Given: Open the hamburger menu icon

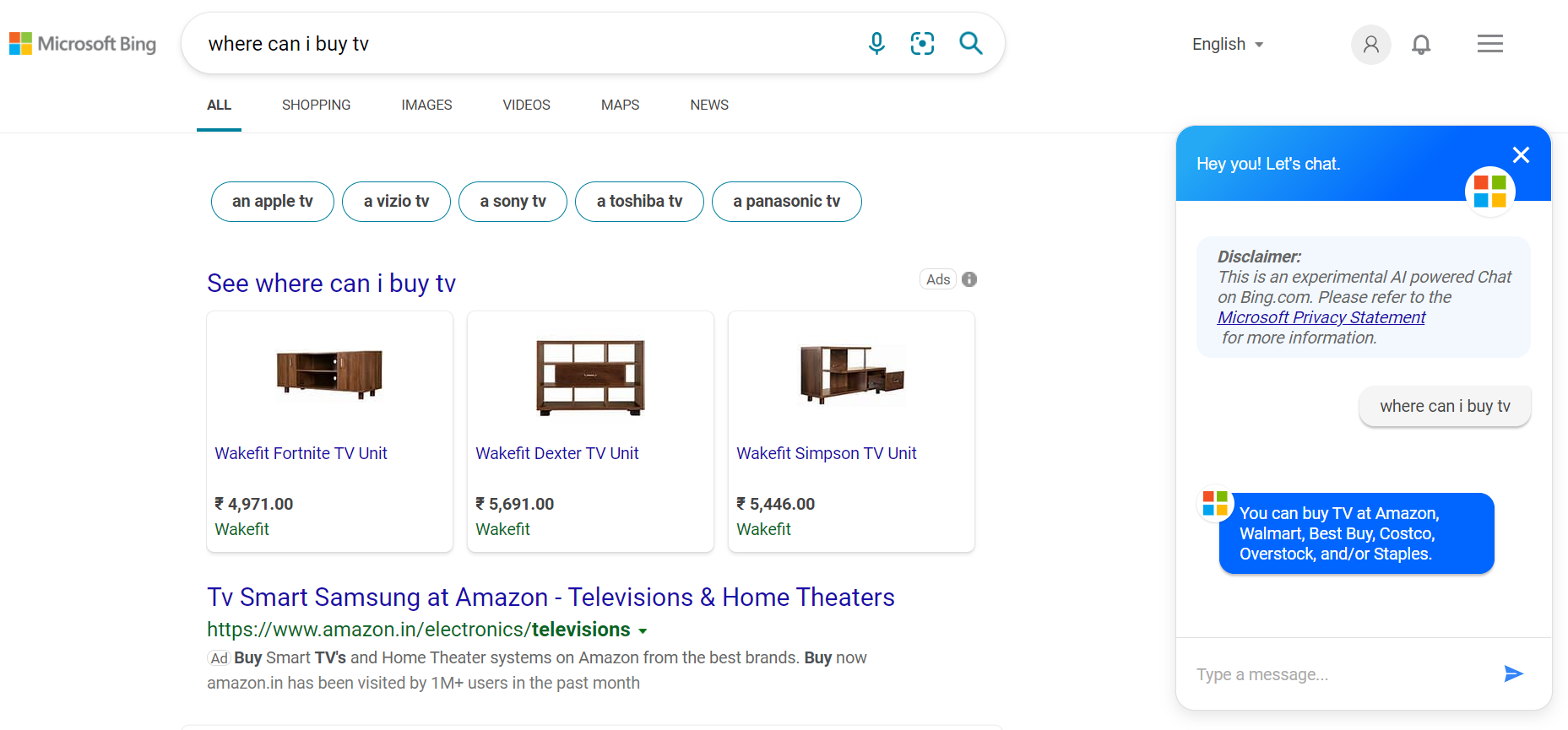Looking at the screenshot, I should click(1489, 44).
